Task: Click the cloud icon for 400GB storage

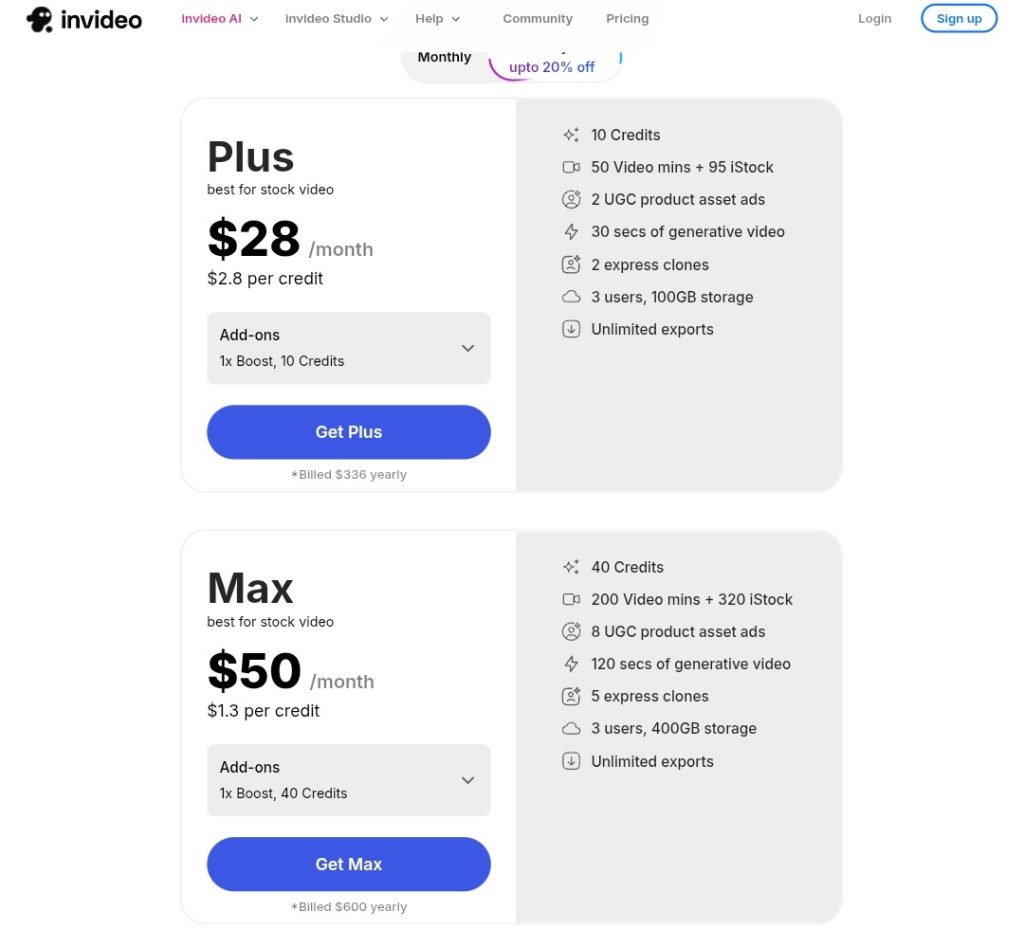Action: click(571, 729)
